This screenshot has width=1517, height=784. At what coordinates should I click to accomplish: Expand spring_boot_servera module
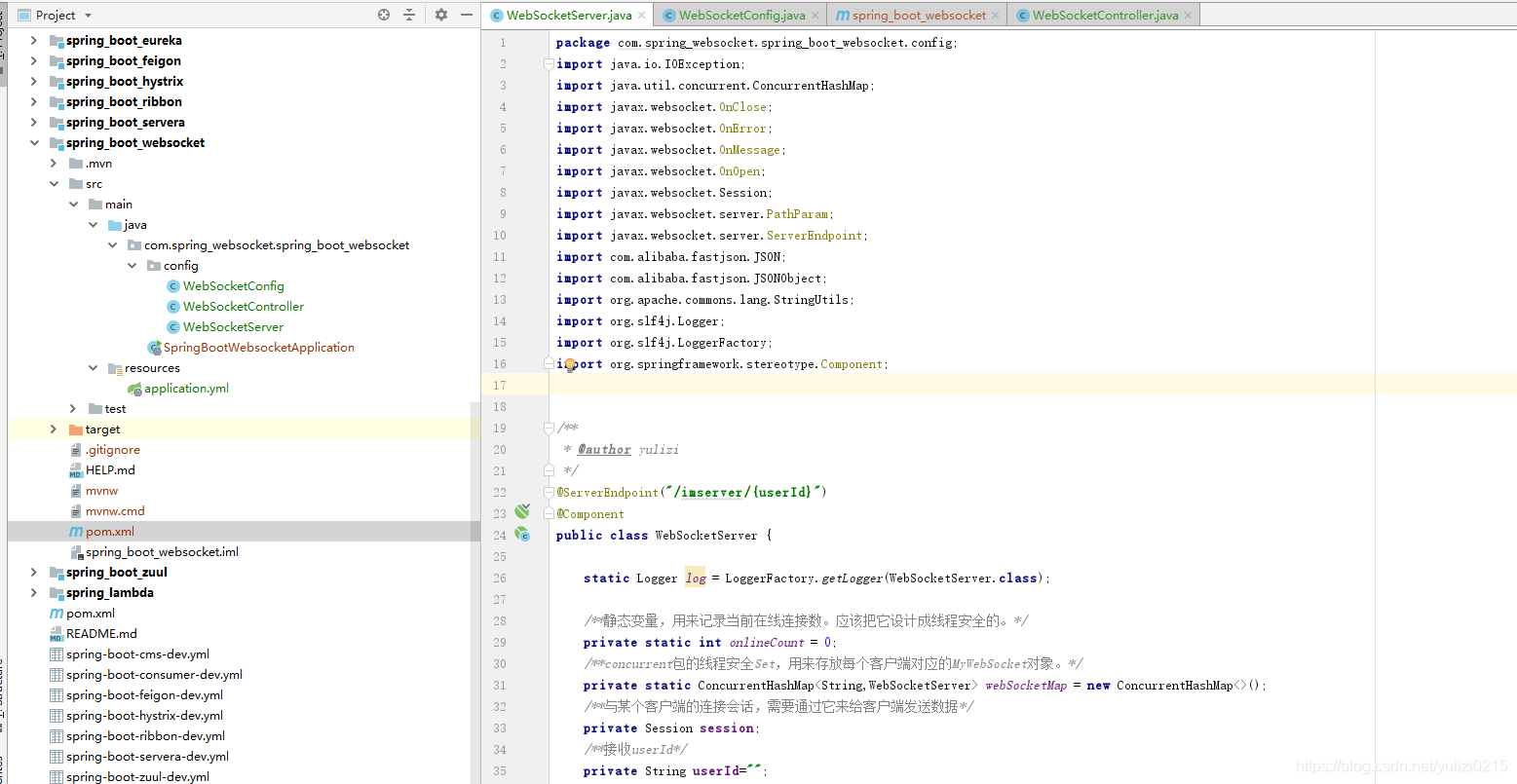[34, 122]
